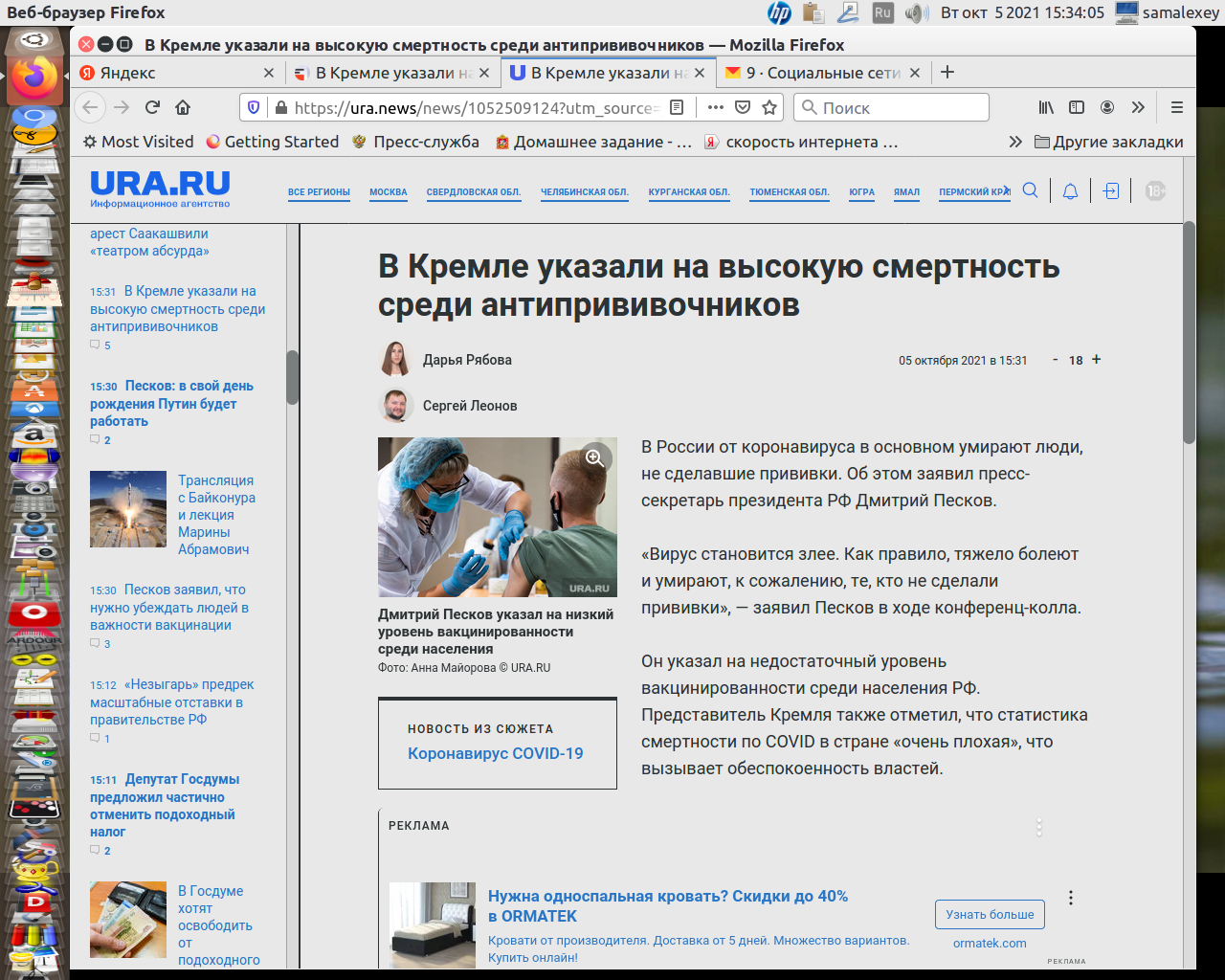Viewport: 1225px width, 980px height.
Task: Open author Дарья Рябова profile
Action: click(x=467, y=360)
